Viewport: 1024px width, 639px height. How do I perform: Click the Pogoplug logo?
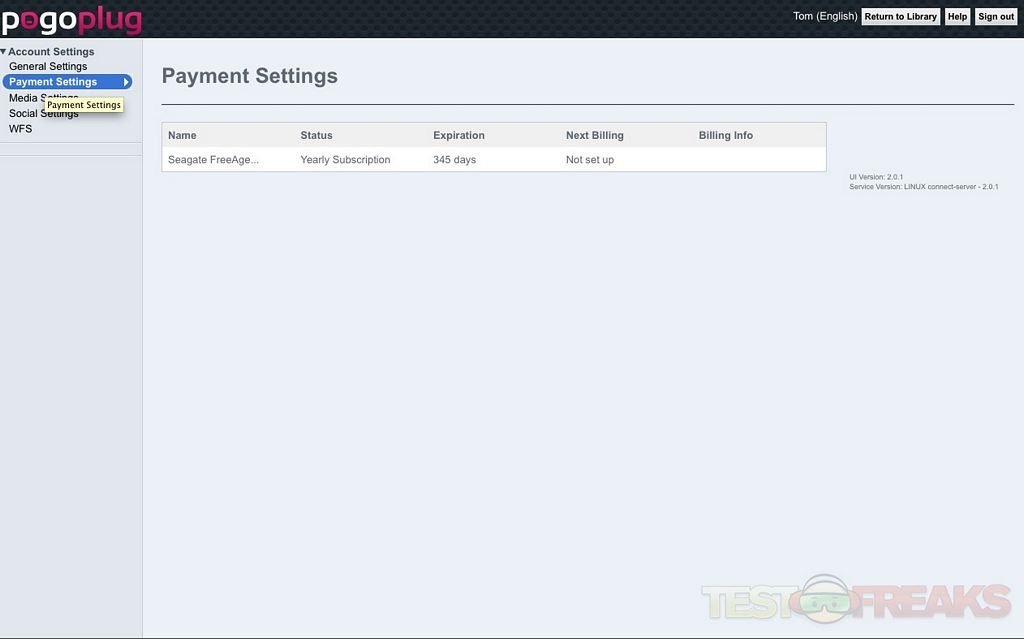[x=71, y=19]
